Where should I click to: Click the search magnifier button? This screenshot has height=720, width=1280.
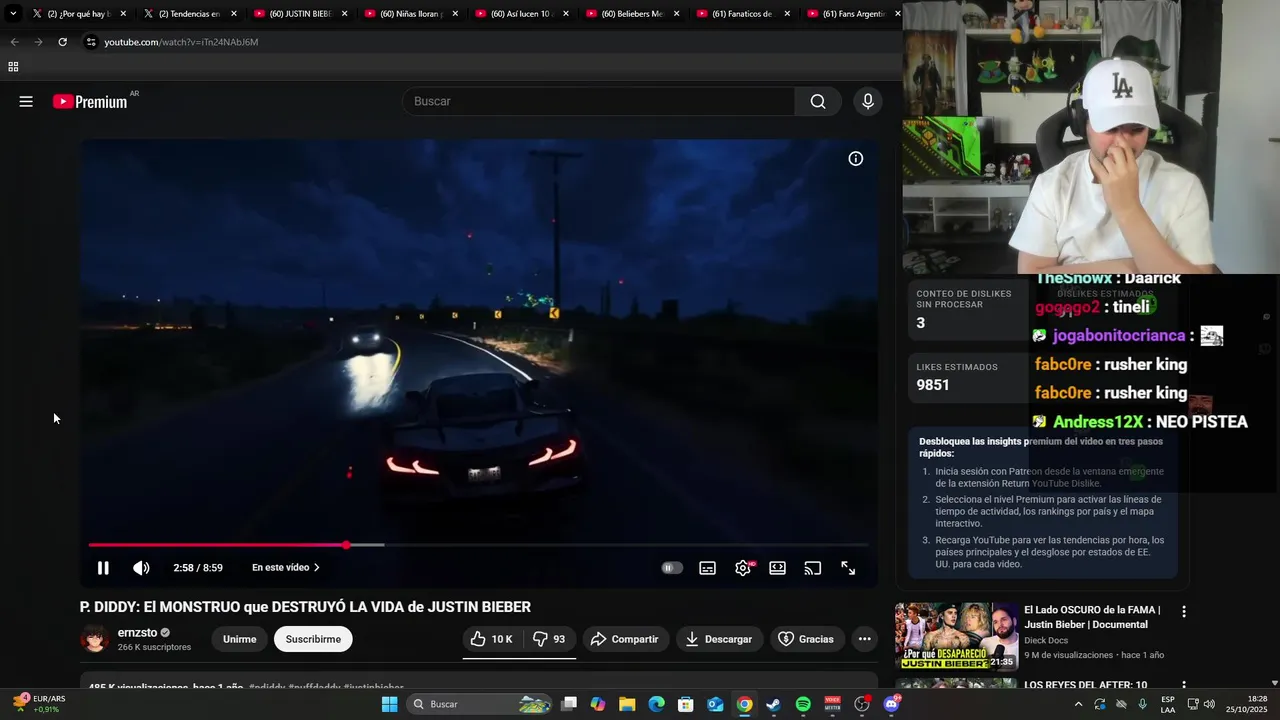(818, 101)
